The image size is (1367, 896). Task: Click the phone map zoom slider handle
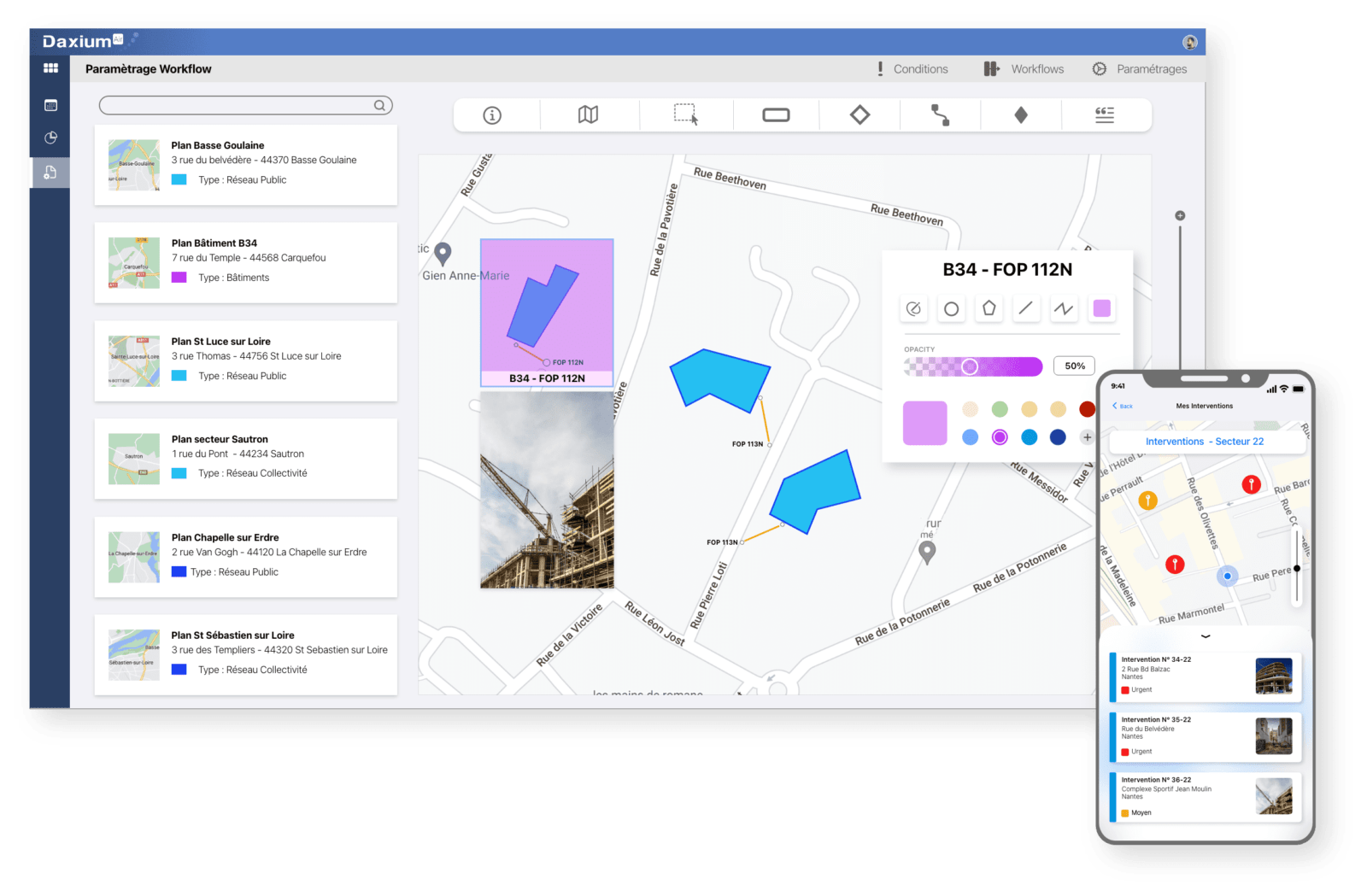(x=1297, y=568)
